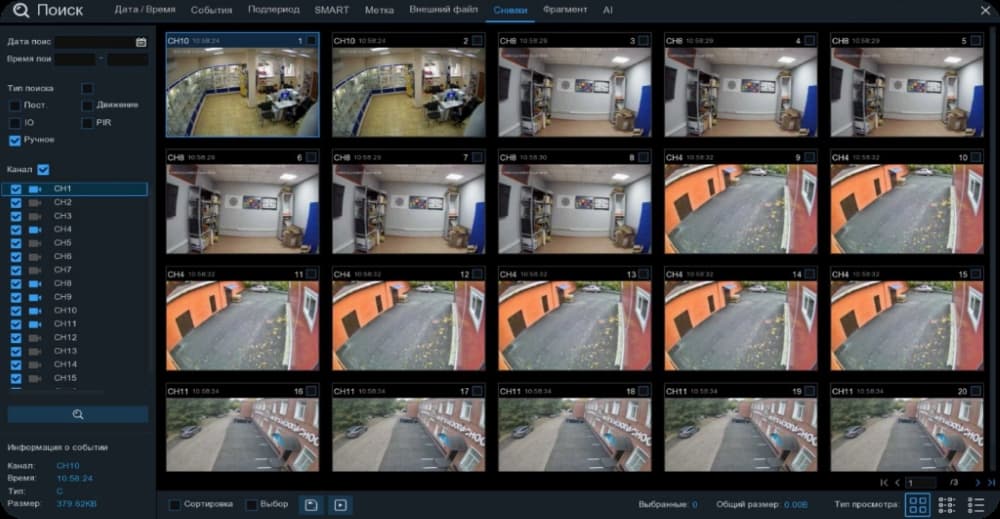This screenshot has height=519, width=1000.
Task: Click the CH10 camera icon
Action: click(x=35, y=311)
